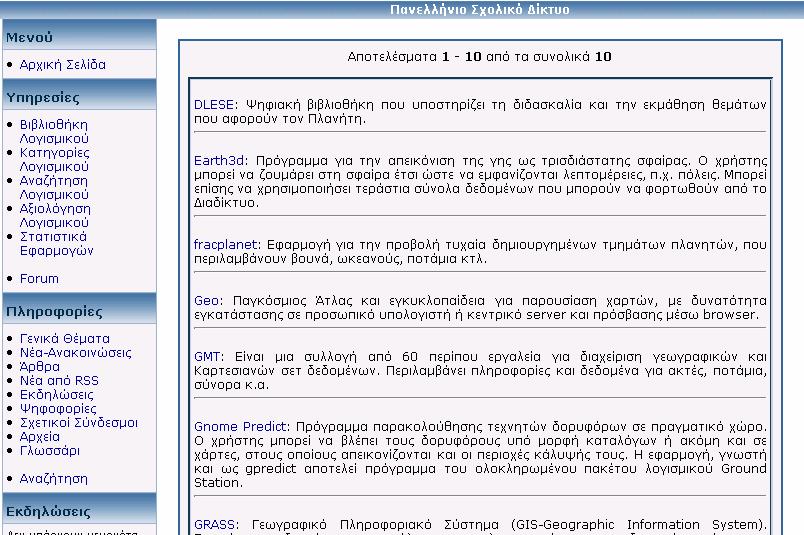Go to Αρχεία link
The width and height of the screenshot is (804, 535).
coord(39,437)
